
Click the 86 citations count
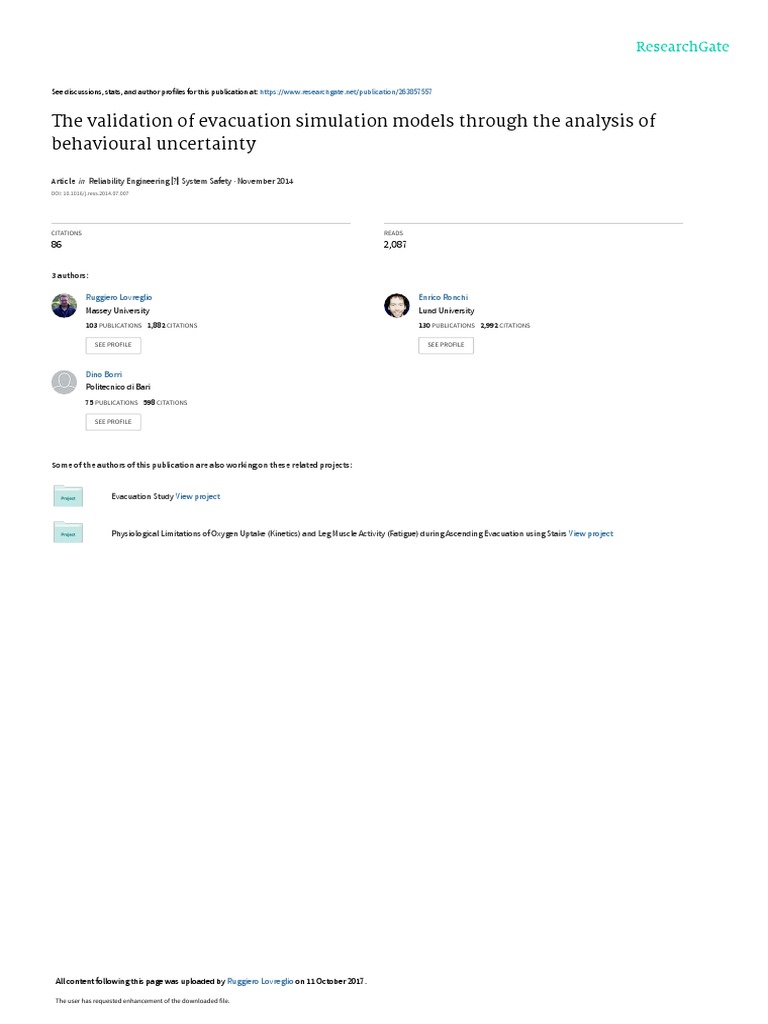click(56, 244)
